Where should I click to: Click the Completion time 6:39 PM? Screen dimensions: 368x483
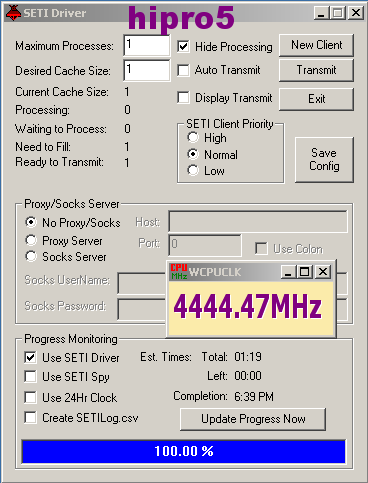click(254, 396)
